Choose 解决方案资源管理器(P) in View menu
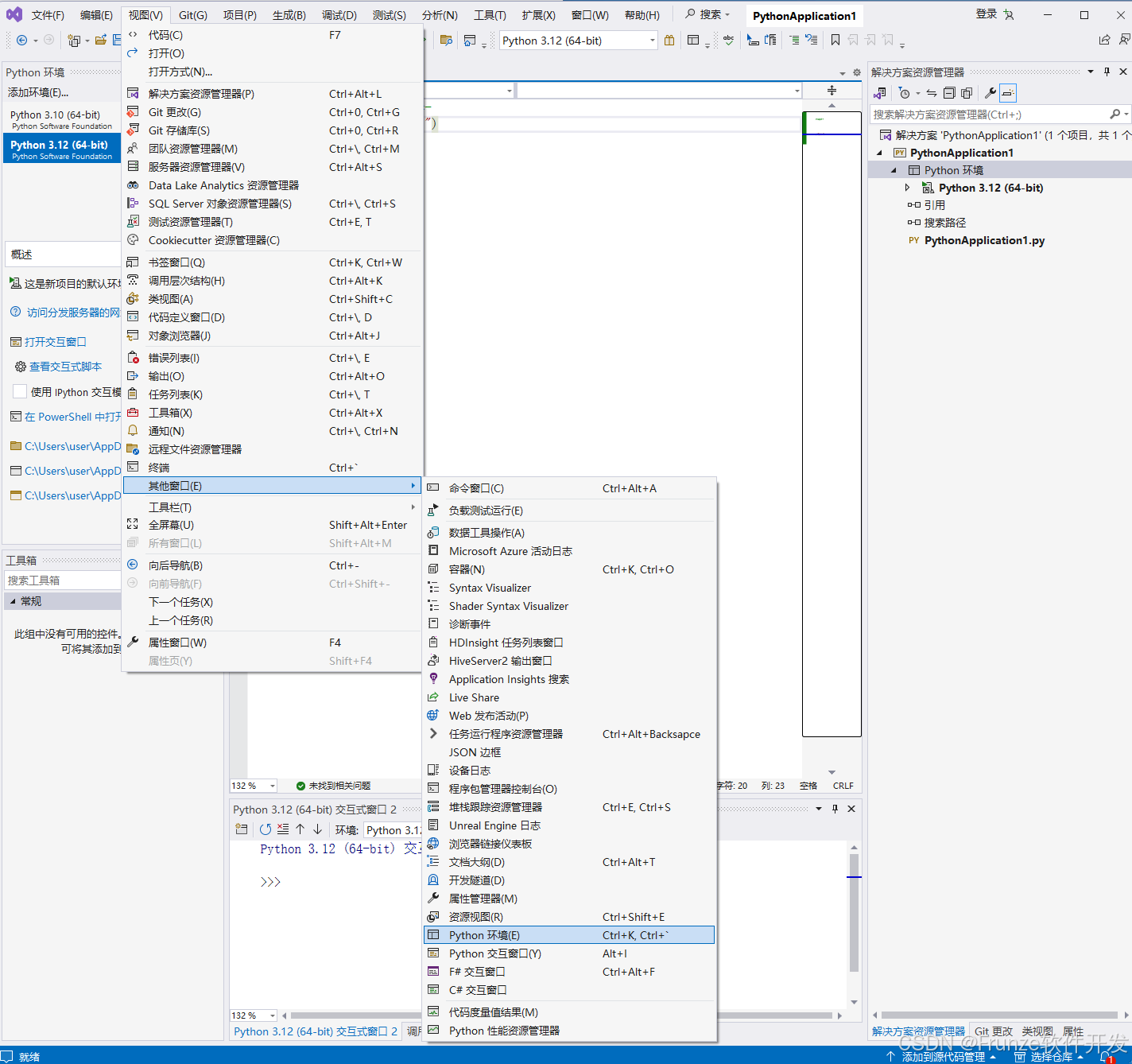 [x=272, y=94]
